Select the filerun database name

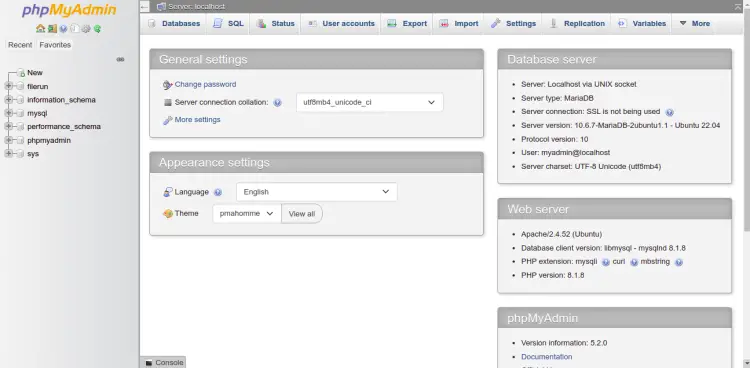(x=38, y=87)
